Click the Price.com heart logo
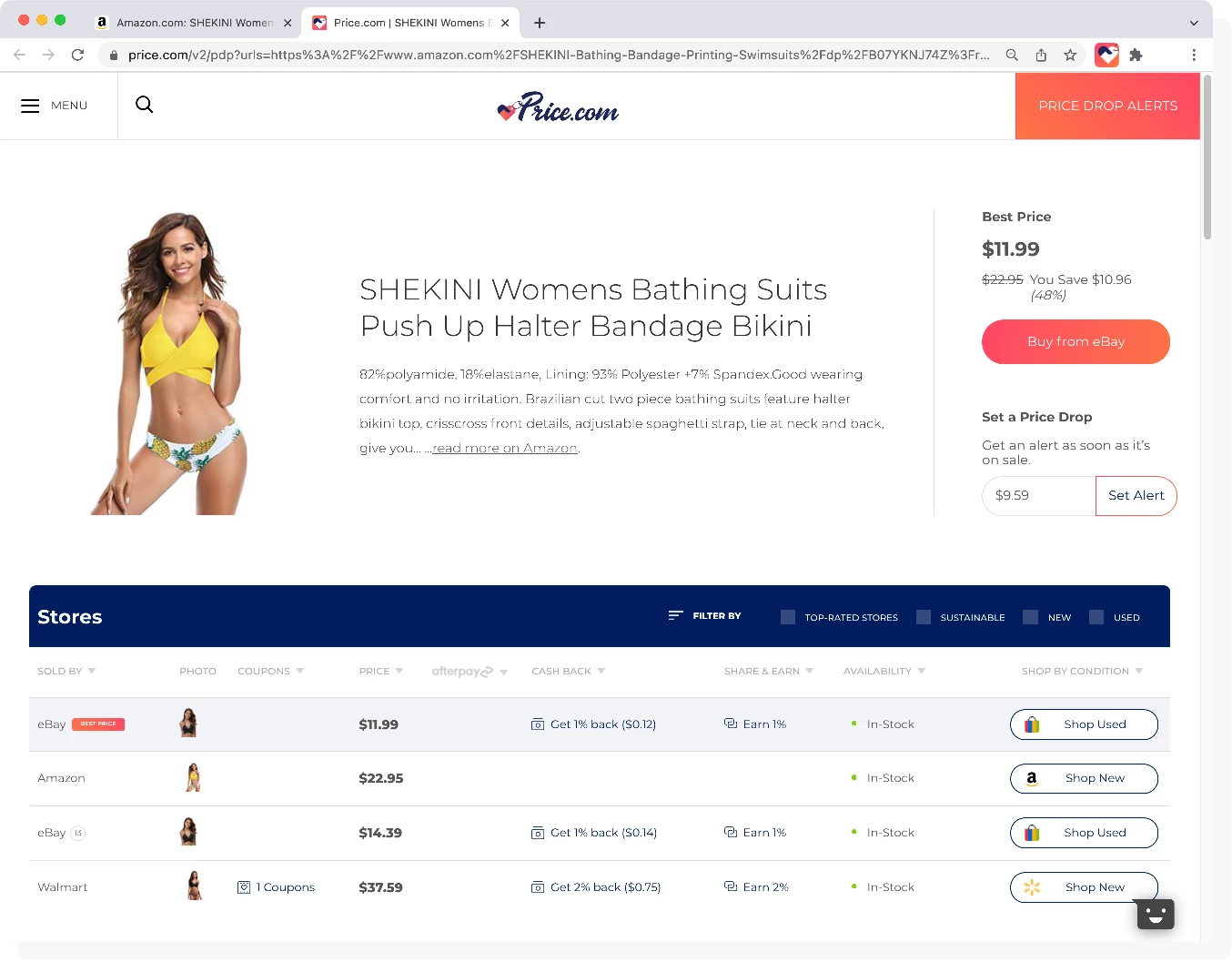Screen dimensions: 1232x962 [x=506, y=110]
